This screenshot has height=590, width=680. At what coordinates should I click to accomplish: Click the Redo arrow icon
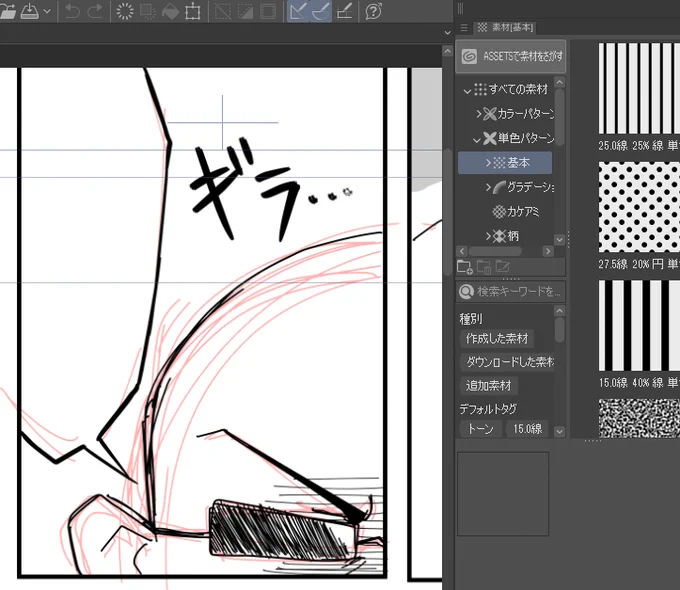[95, 11]
